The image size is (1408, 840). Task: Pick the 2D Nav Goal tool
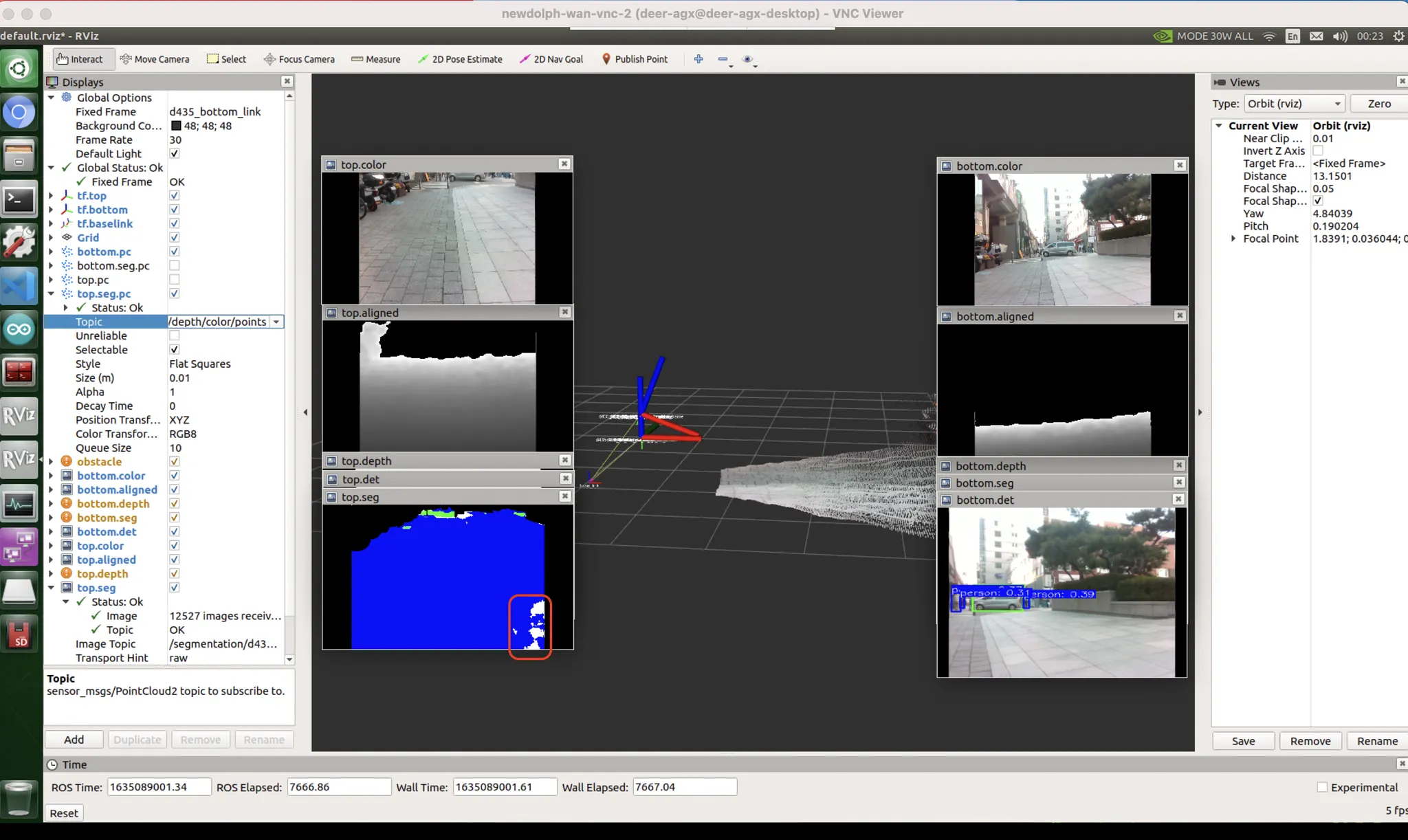(x=551, y=59)
